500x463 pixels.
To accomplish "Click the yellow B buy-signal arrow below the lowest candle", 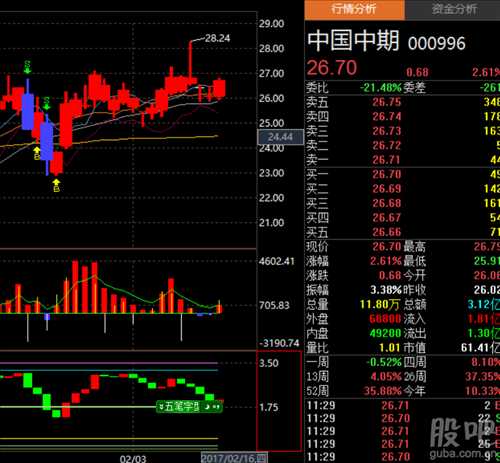I will click(x=57, y=185).
